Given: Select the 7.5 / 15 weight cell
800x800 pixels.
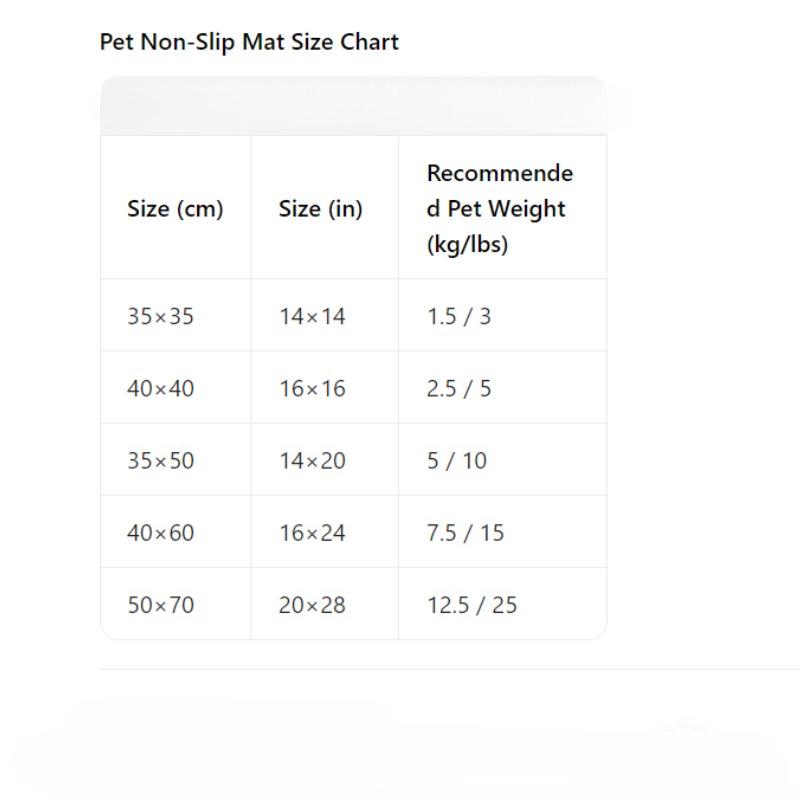Looking at the screenshot, I should pyautogui.click(x=503, y=532).
